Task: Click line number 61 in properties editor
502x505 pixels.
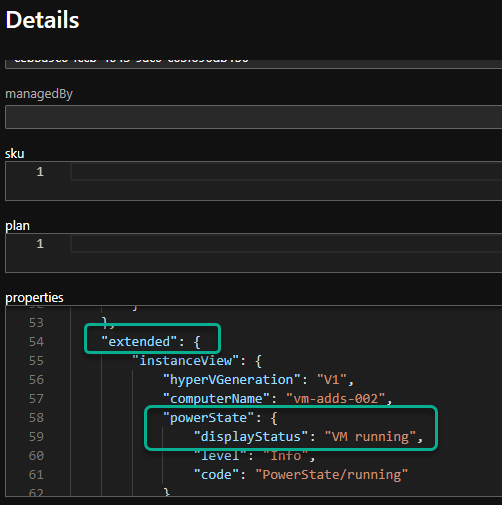Action: click(x=36, y=475)
